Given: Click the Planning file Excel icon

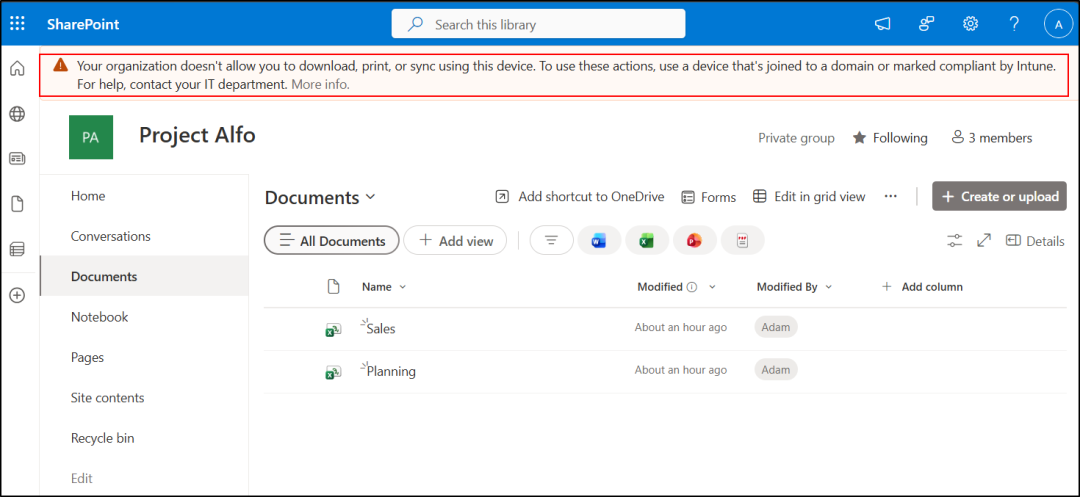Looking at the screenshot, I should pyautogui.click(x=333, y=372).
